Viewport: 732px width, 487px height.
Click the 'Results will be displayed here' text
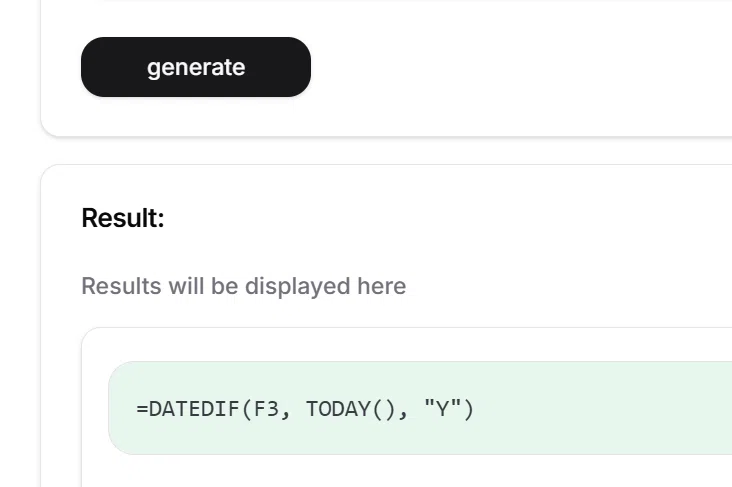pos(244,286)
